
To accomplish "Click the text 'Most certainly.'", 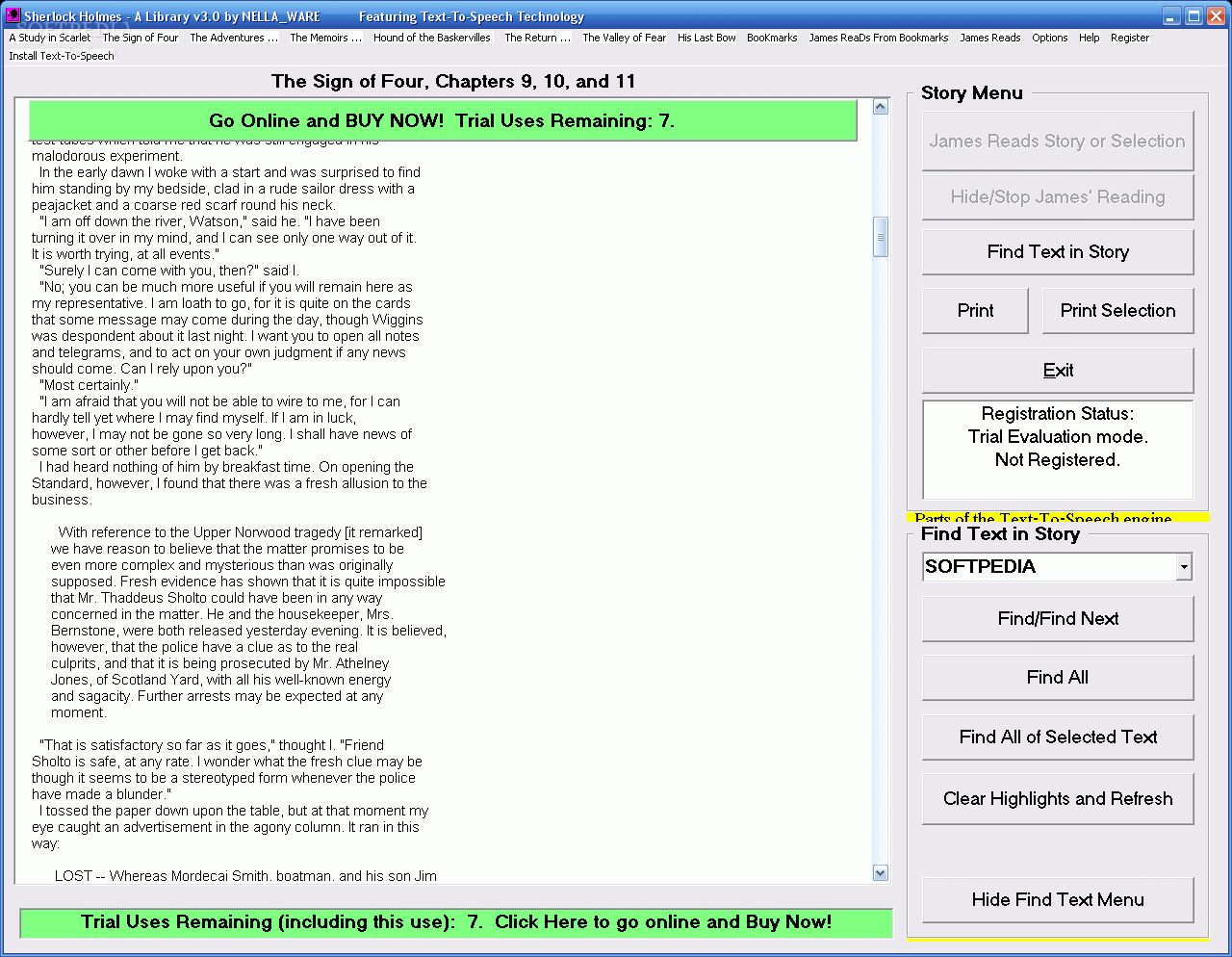I will (x=89, y=385).
